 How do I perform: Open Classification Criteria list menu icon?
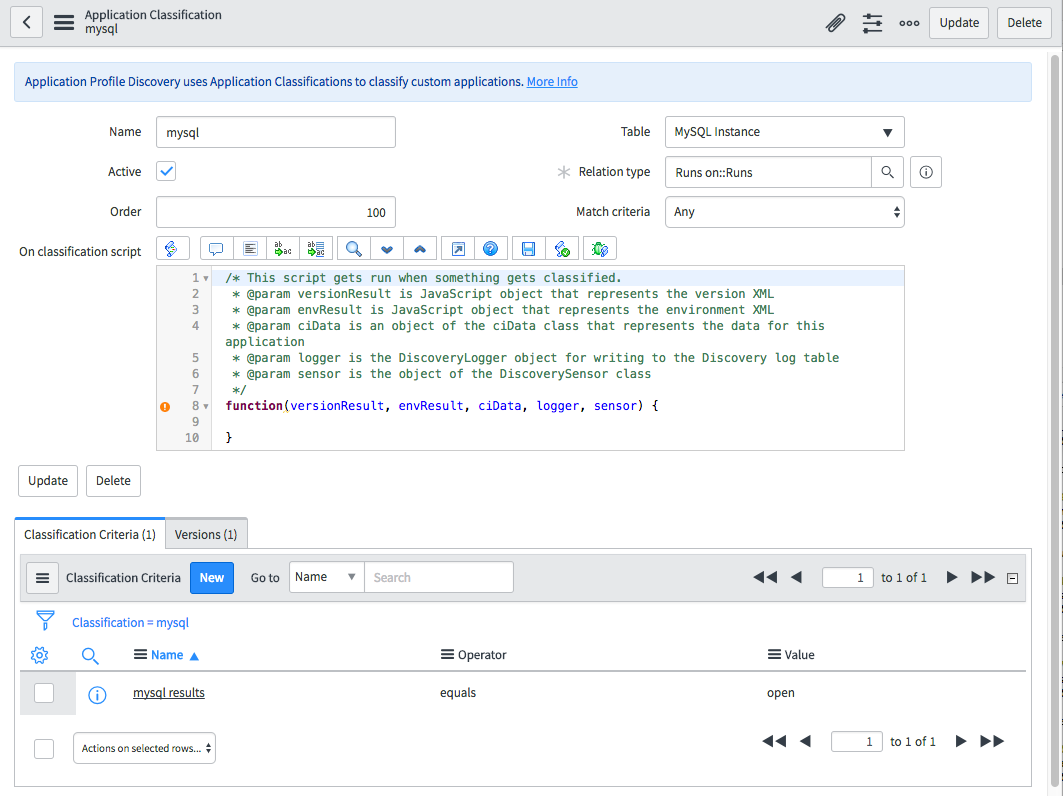42,578
